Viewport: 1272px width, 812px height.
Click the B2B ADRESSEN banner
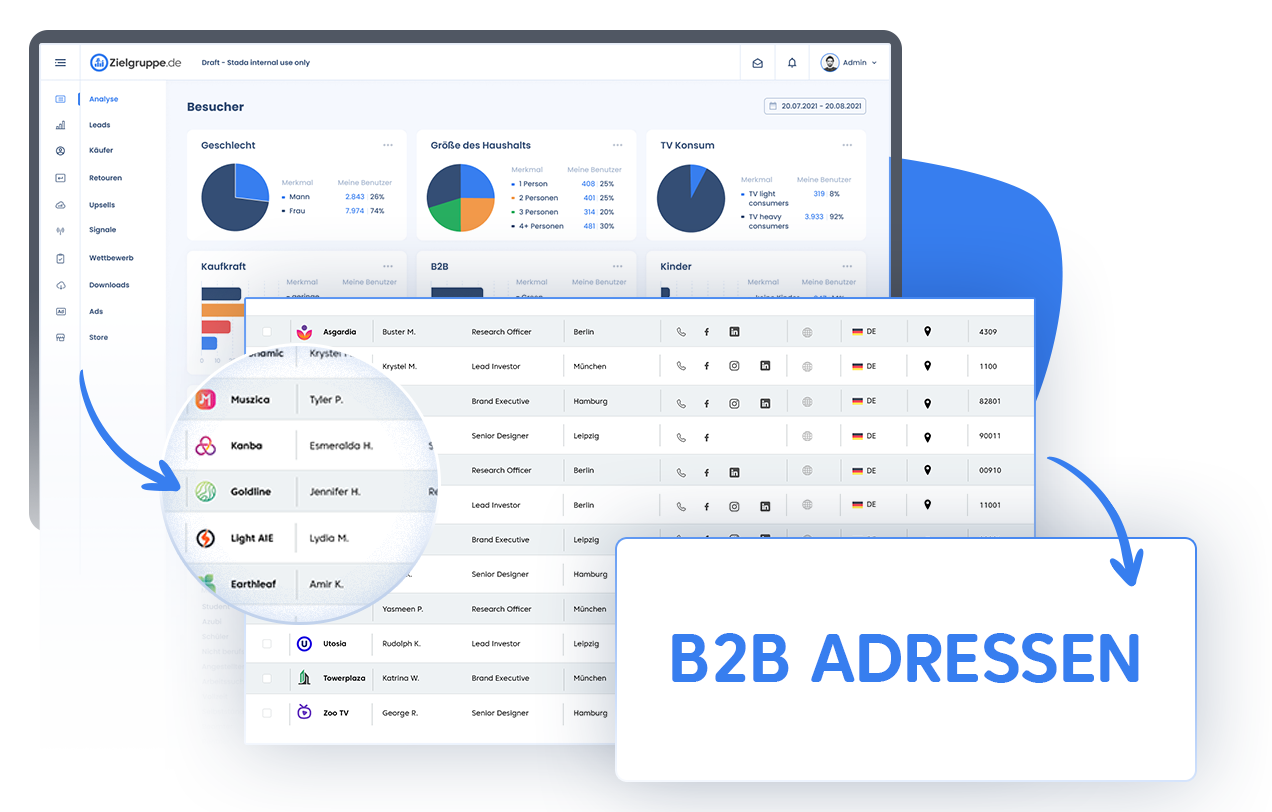(905, 660)
